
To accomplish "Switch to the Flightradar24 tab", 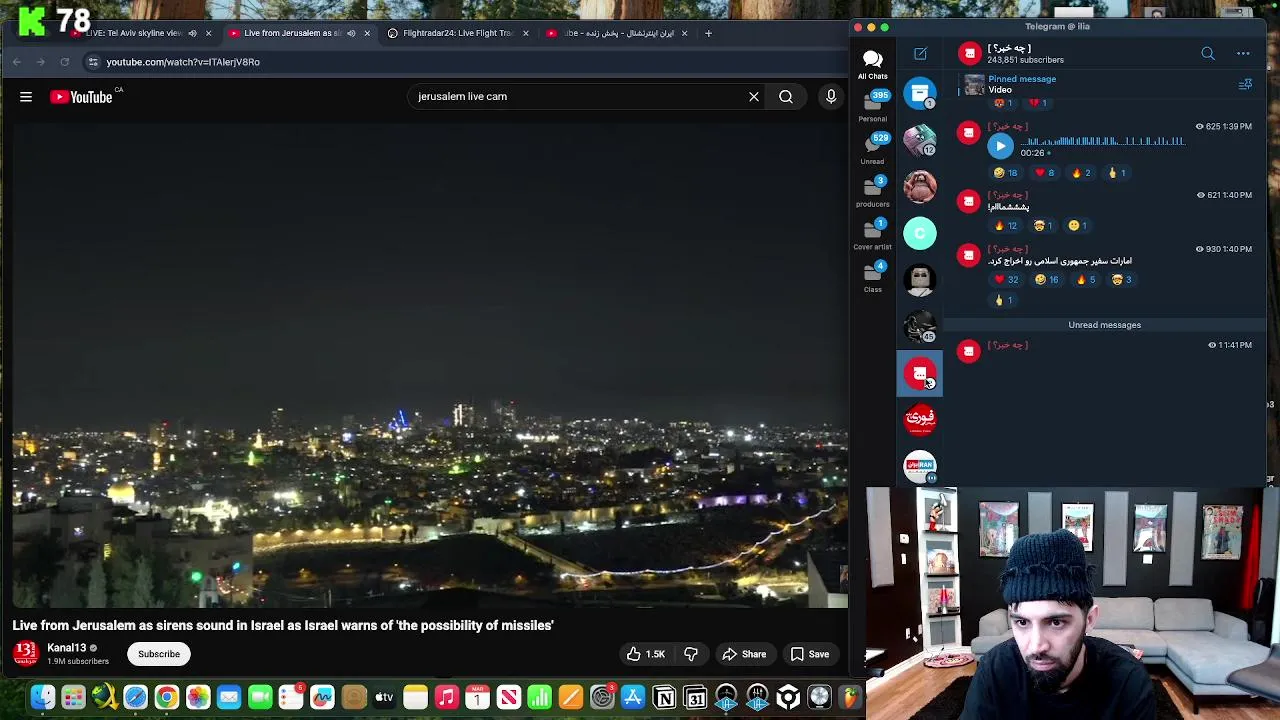I will (x=457, y=33).
